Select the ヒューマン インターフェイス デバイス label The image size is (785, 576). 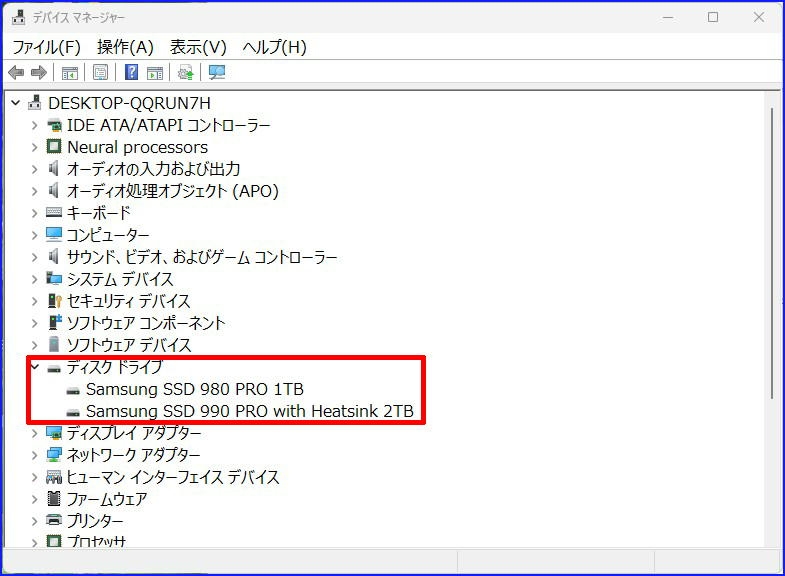point(173,477)
